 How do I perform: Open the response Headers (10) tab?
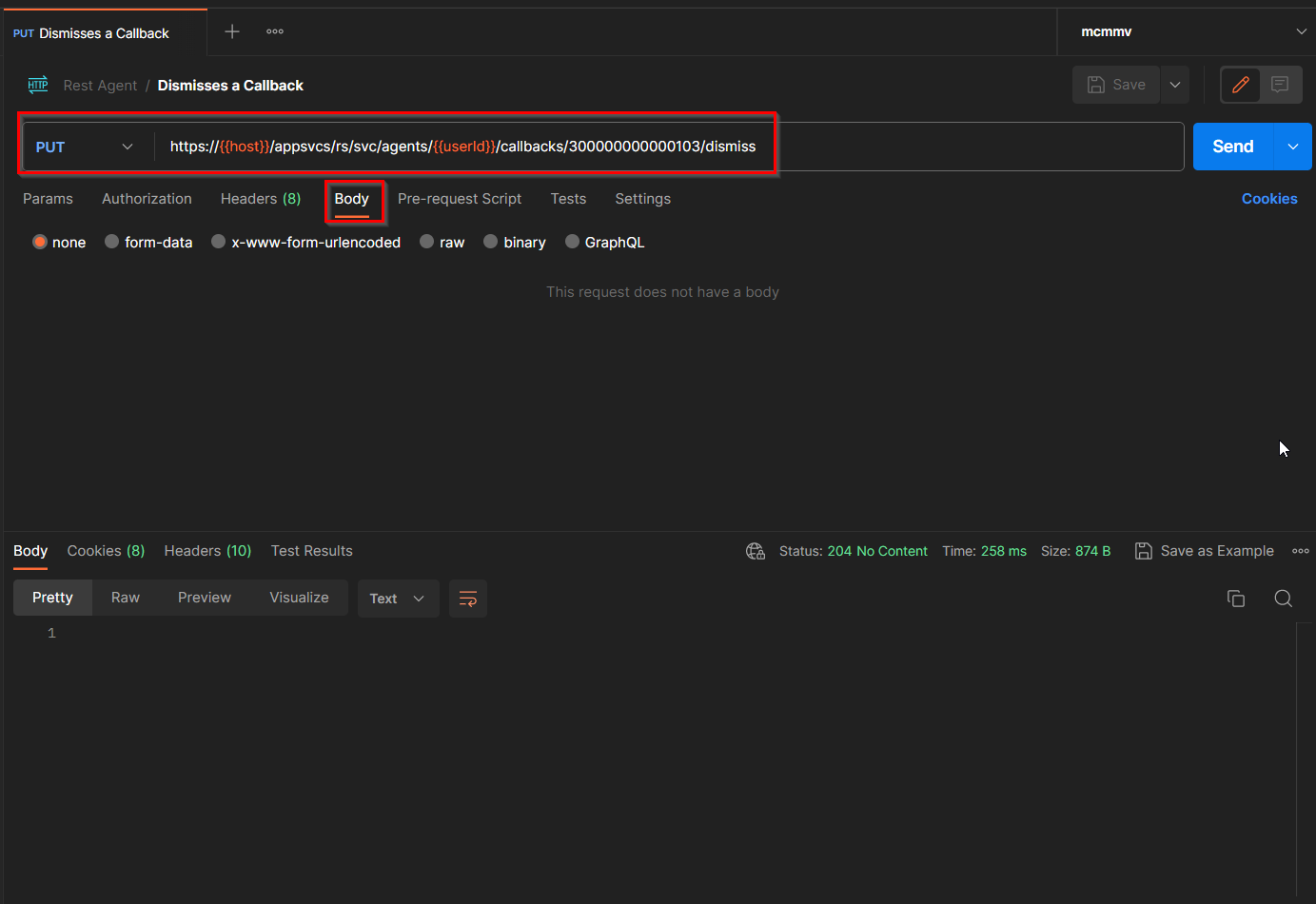point(207,551)
